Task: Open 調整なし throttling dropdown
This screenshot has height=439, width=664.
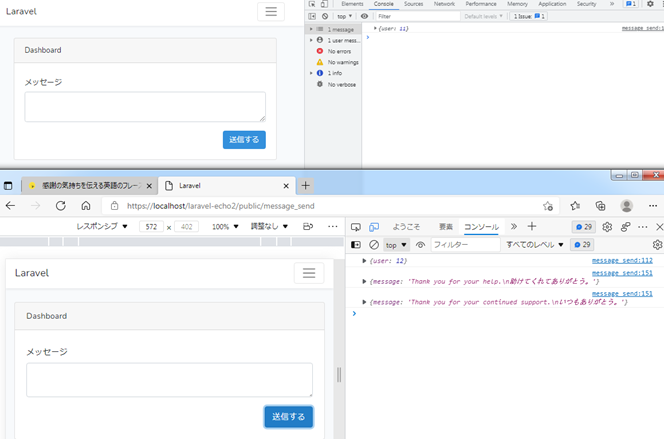Action: coord(269,226)
